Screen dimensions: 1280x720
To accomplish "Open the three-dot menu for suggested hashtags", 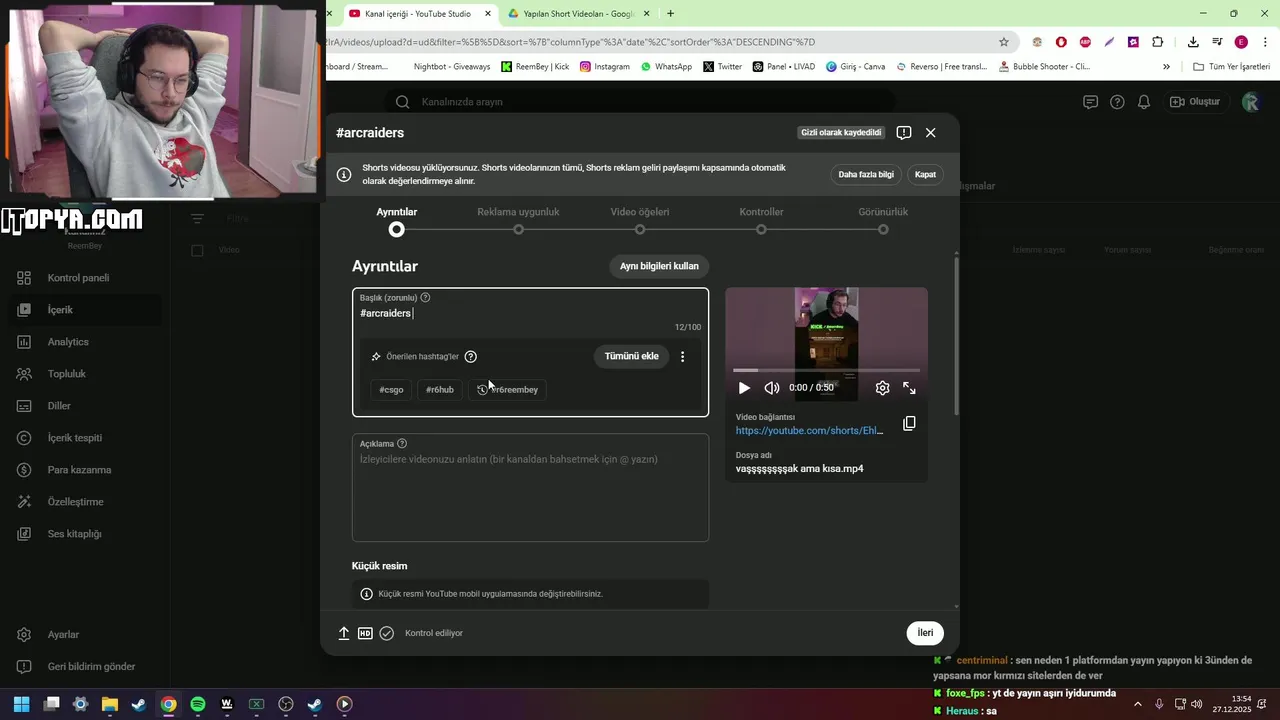I will click(683, 356).
